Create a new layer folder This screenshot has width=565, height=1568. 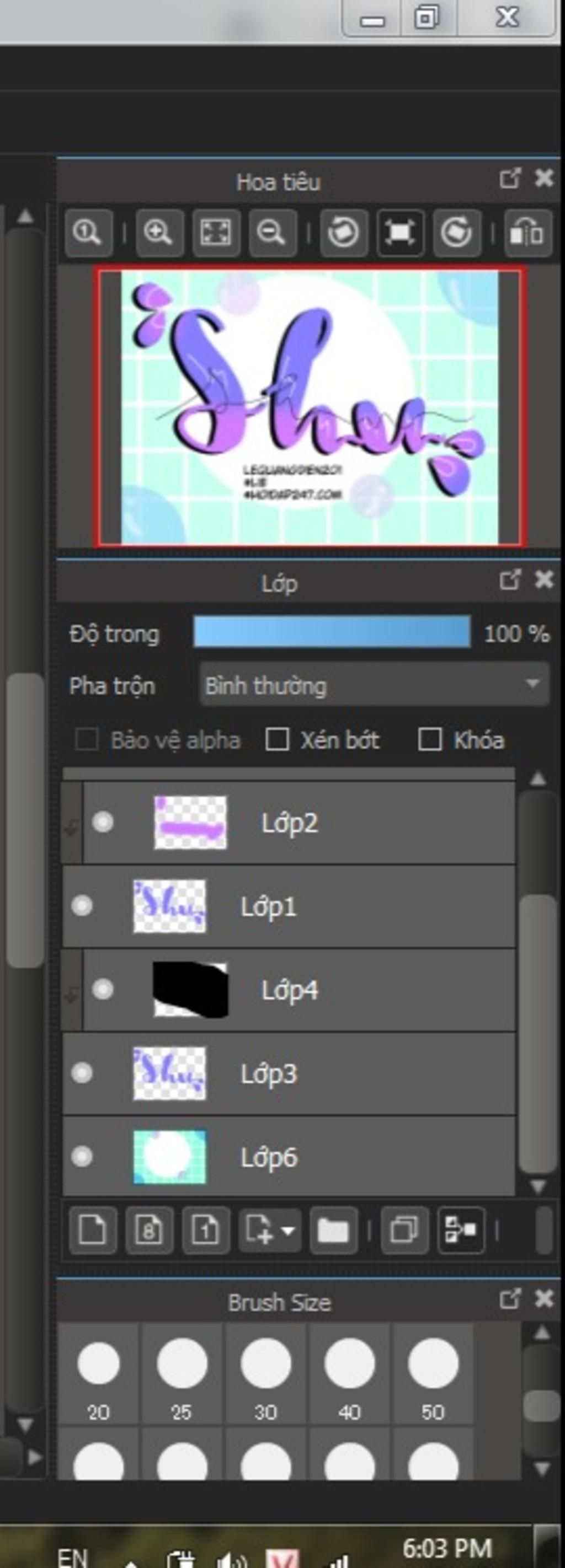(333, 1230)
